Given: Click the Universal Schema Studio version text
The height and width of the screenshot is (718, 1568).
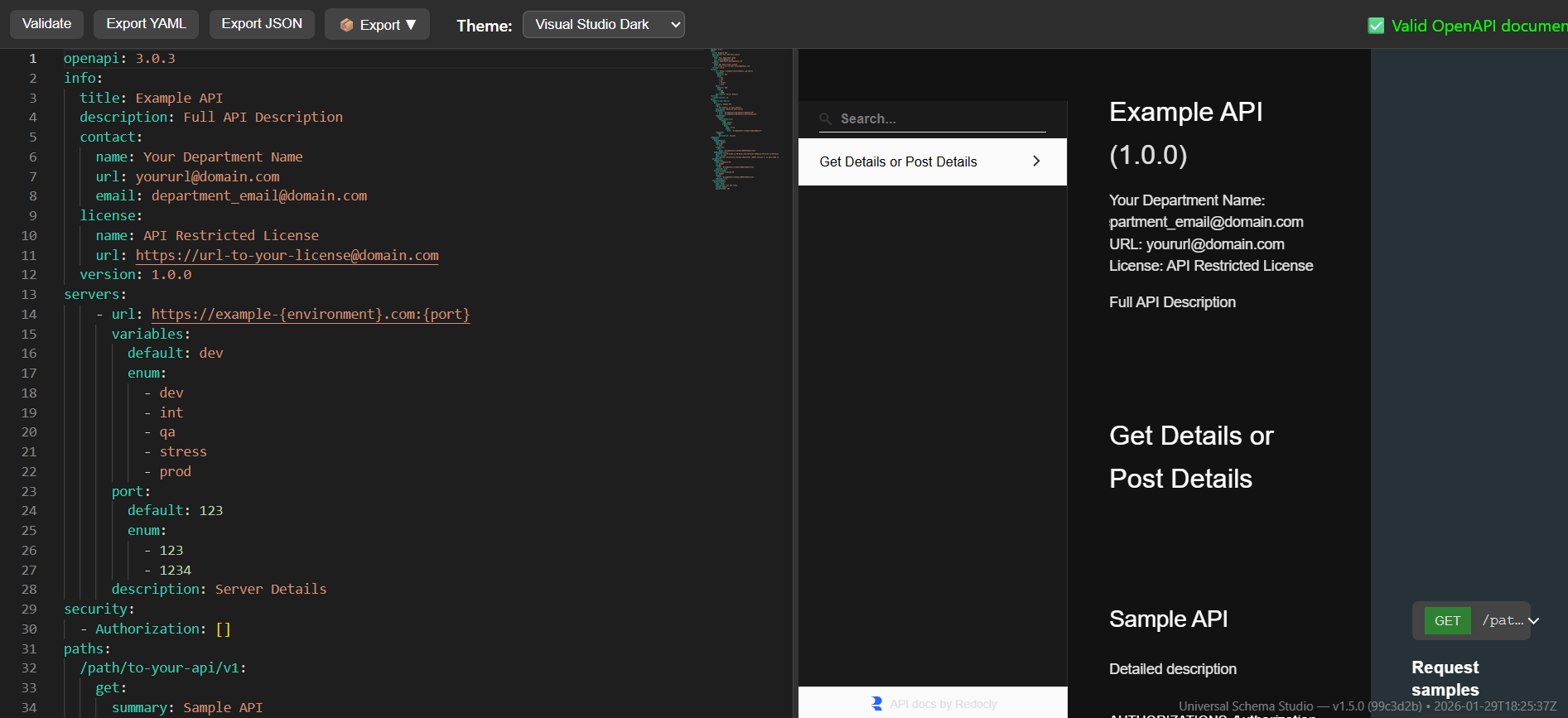Looking at the screenshot, I should point(1368,706).
